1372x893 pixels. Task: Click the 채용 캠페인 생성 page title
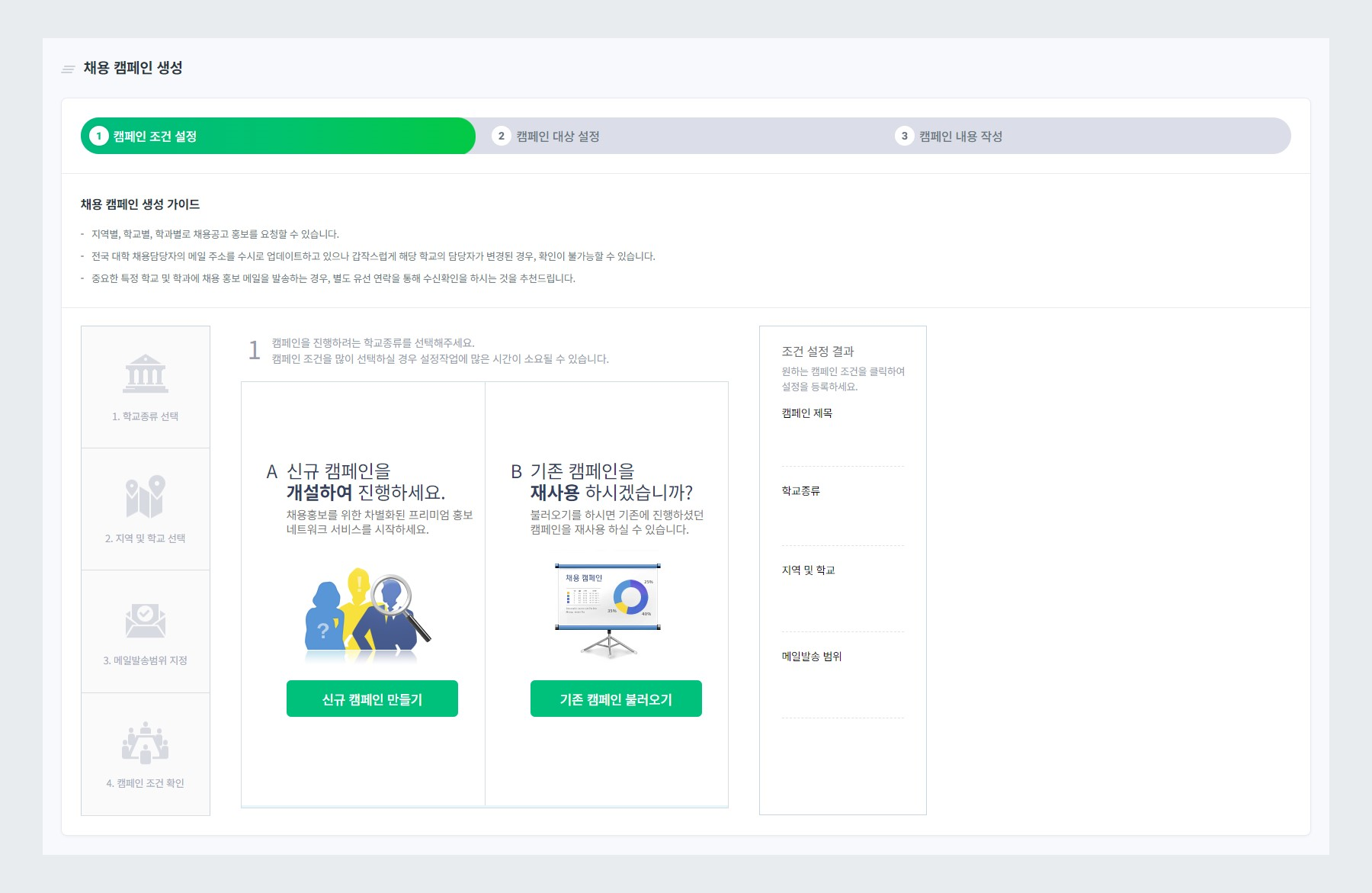tap(133, 68)
